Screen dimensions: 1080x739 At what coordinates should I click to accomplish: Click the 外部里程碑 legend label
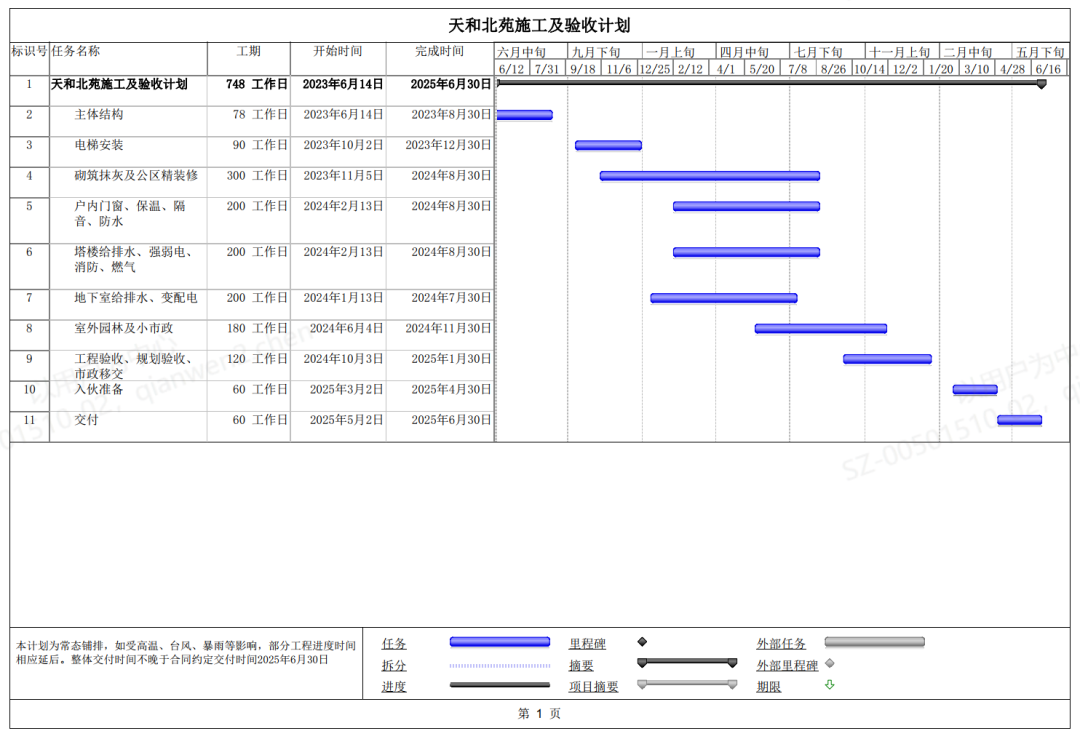coord(787,666)
